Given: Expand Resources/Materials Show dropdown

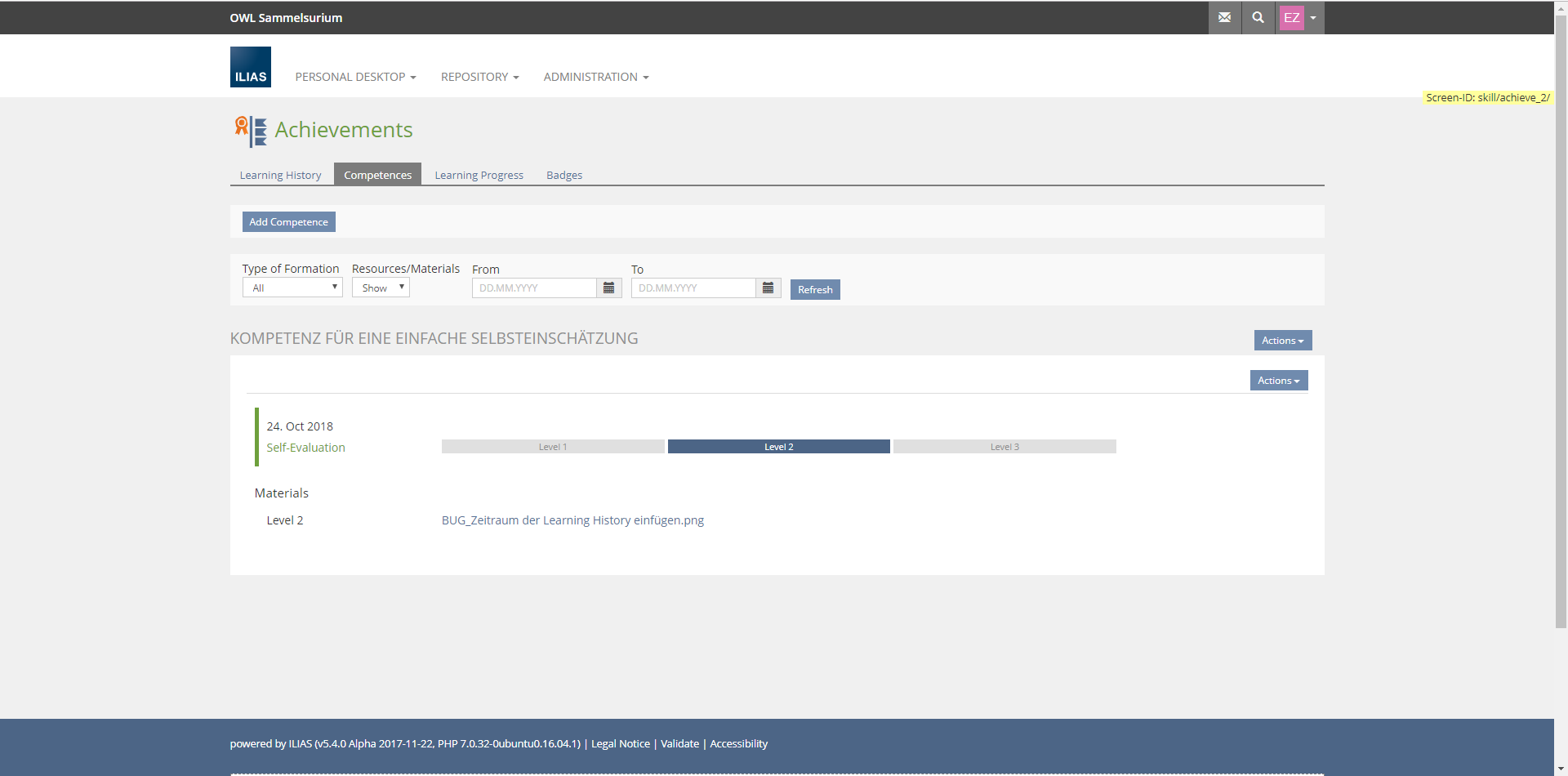Looking at the screenshot, I should pos(381,288).
